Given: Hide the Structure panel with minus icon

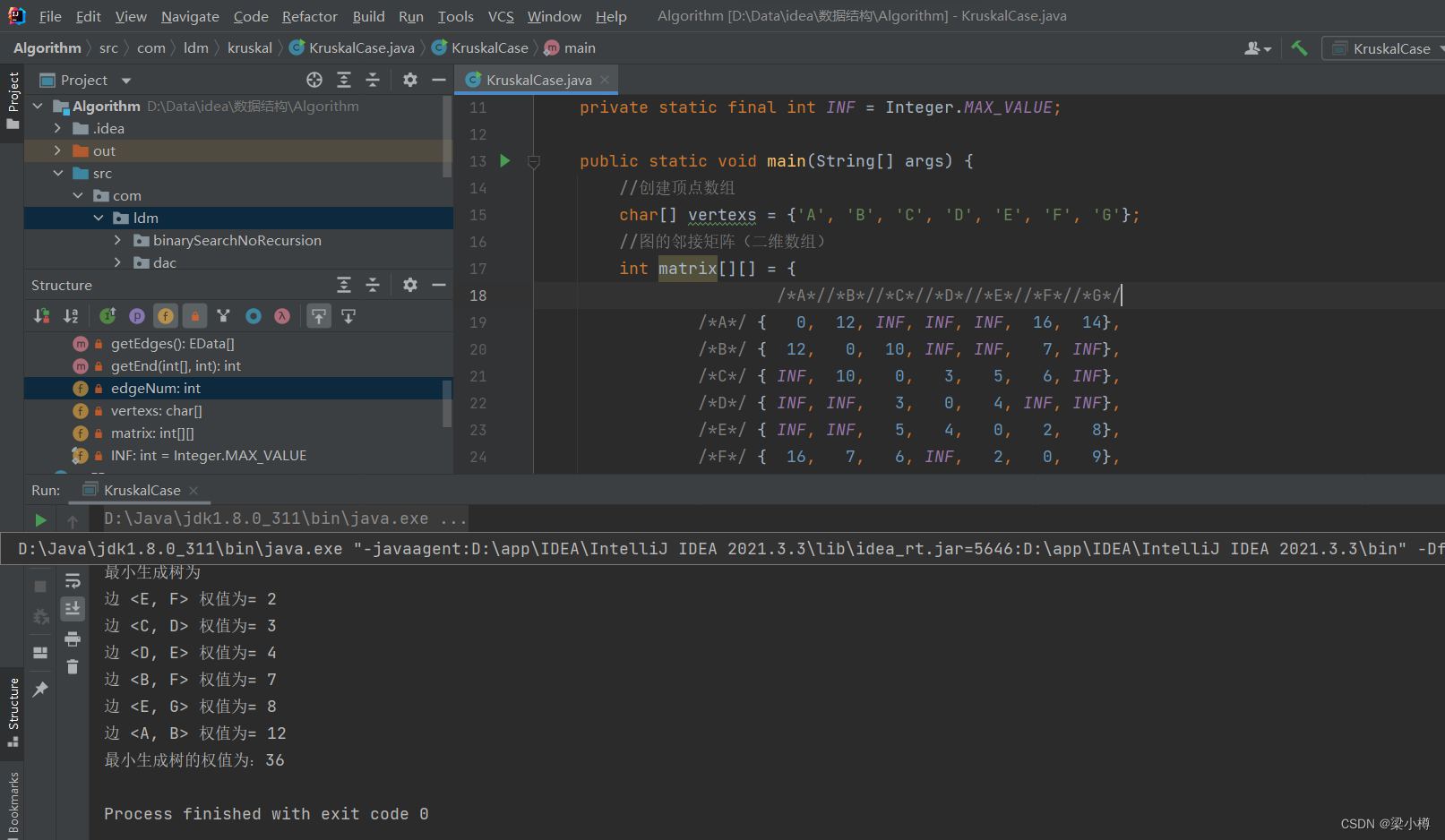Looking at the screenshot, I should click(x=439, y=285).
